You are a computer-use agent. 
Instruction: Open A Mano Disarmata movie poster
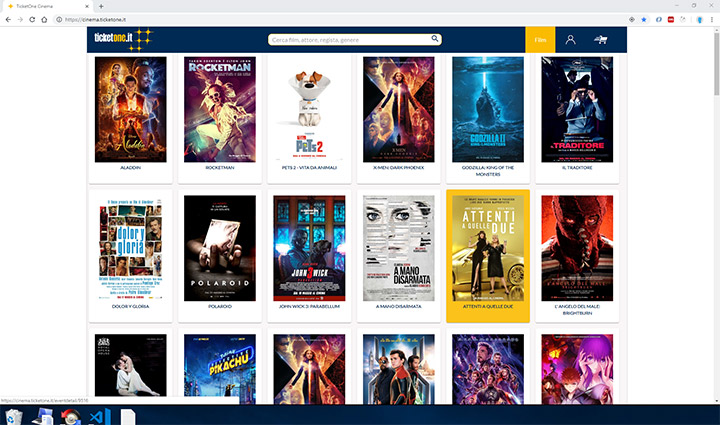click(x=399, y=248)
